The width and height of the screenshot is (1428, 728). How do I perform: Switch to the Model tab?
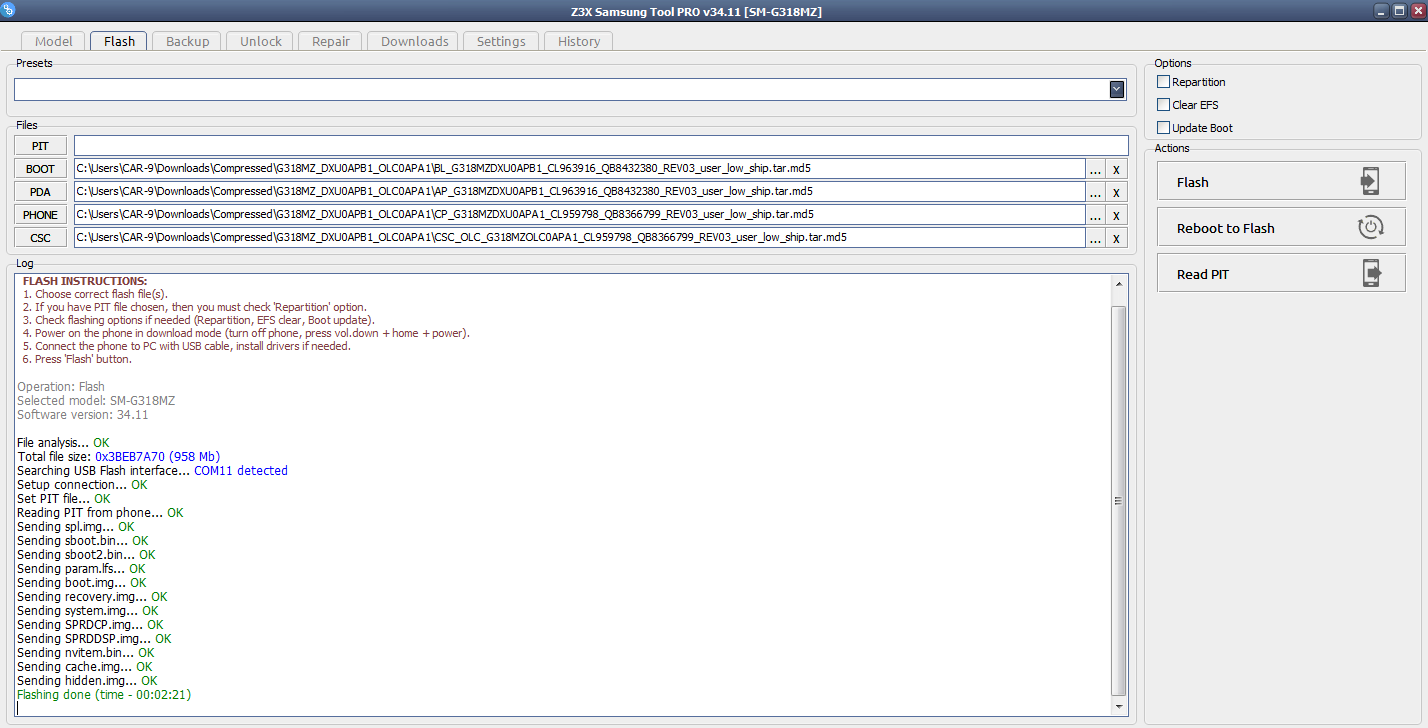point(54,41)
